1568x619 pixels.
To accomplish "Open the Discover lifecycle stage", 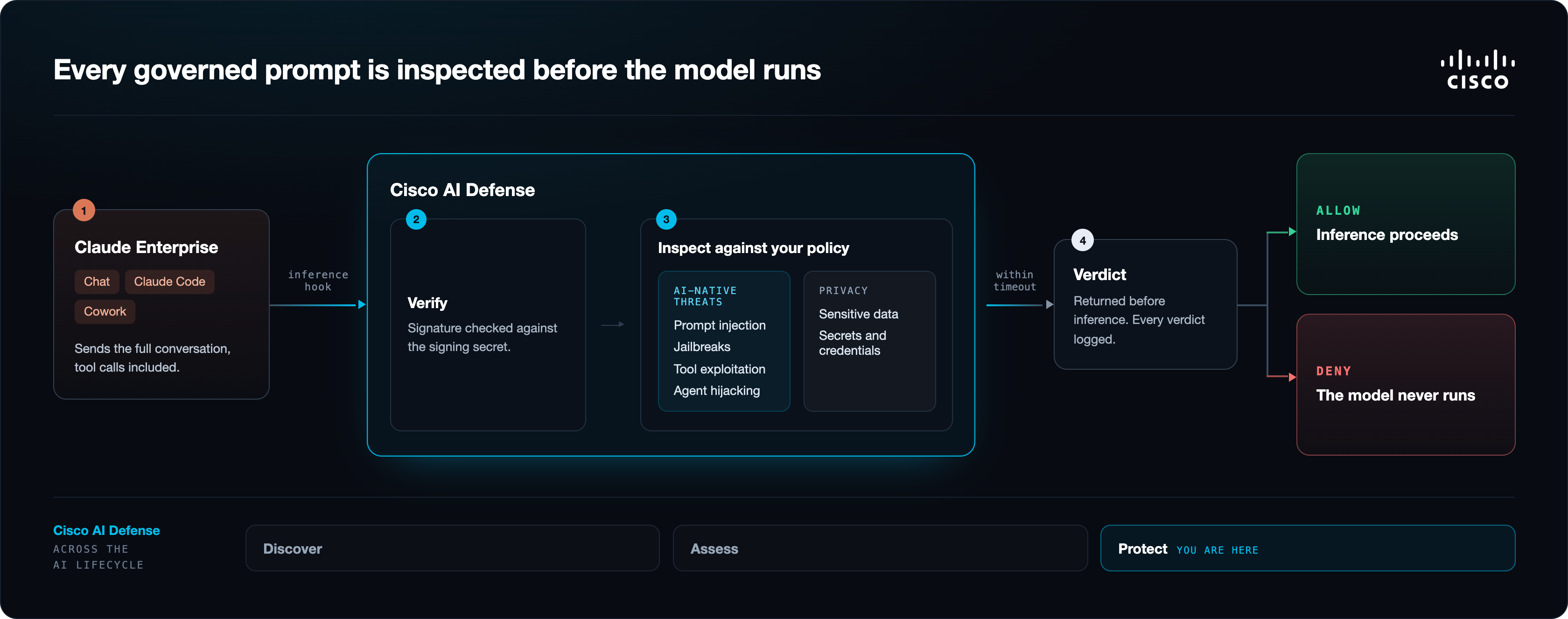I will click(452, 549).
